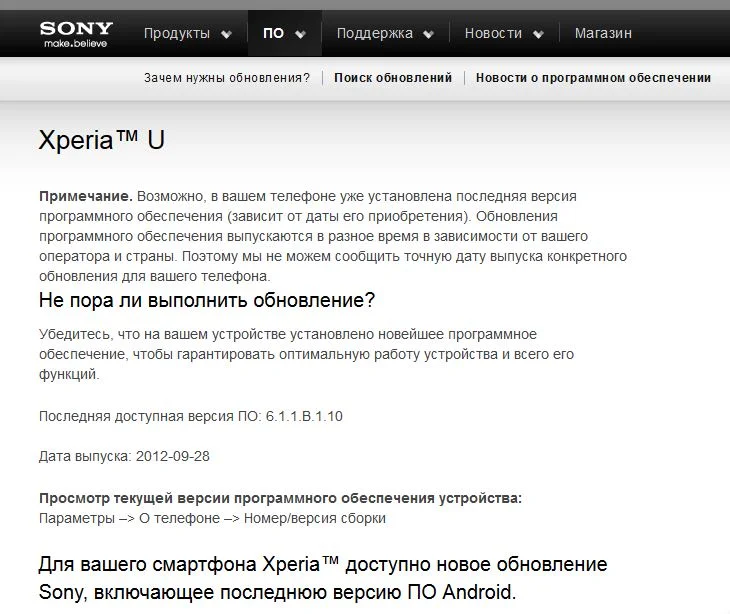Open the ПО menu tab
This screenshot has width=730, height=614.
click(x=273, y=33)
